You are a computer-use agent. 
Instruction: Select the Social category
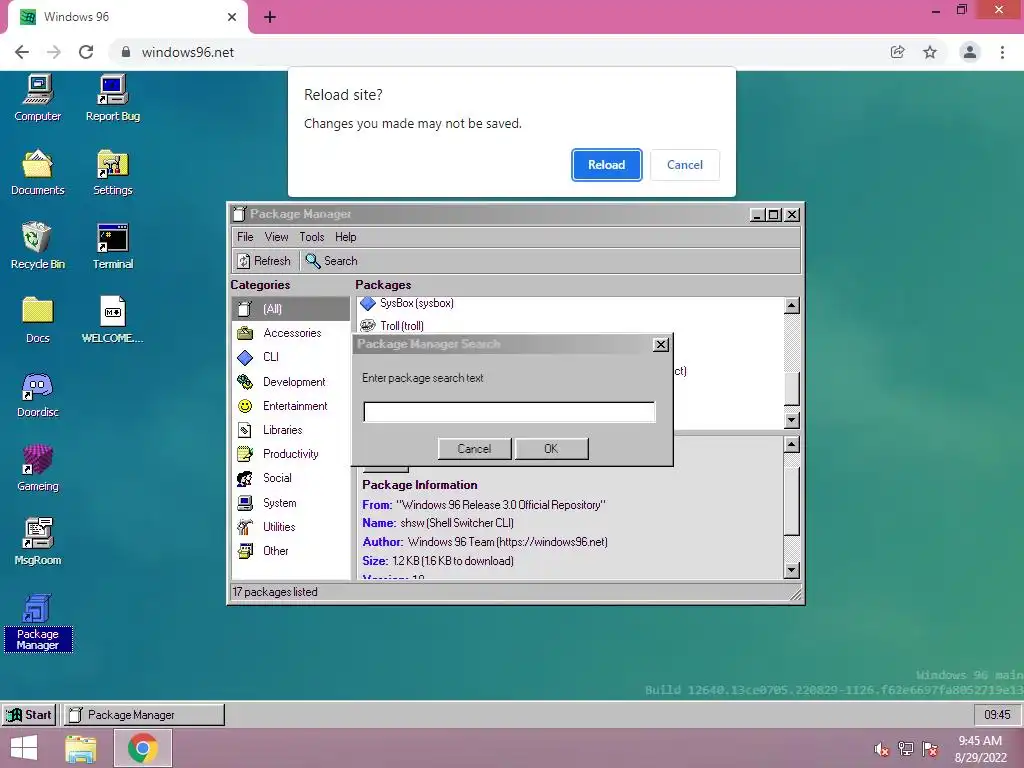point(291,478)
